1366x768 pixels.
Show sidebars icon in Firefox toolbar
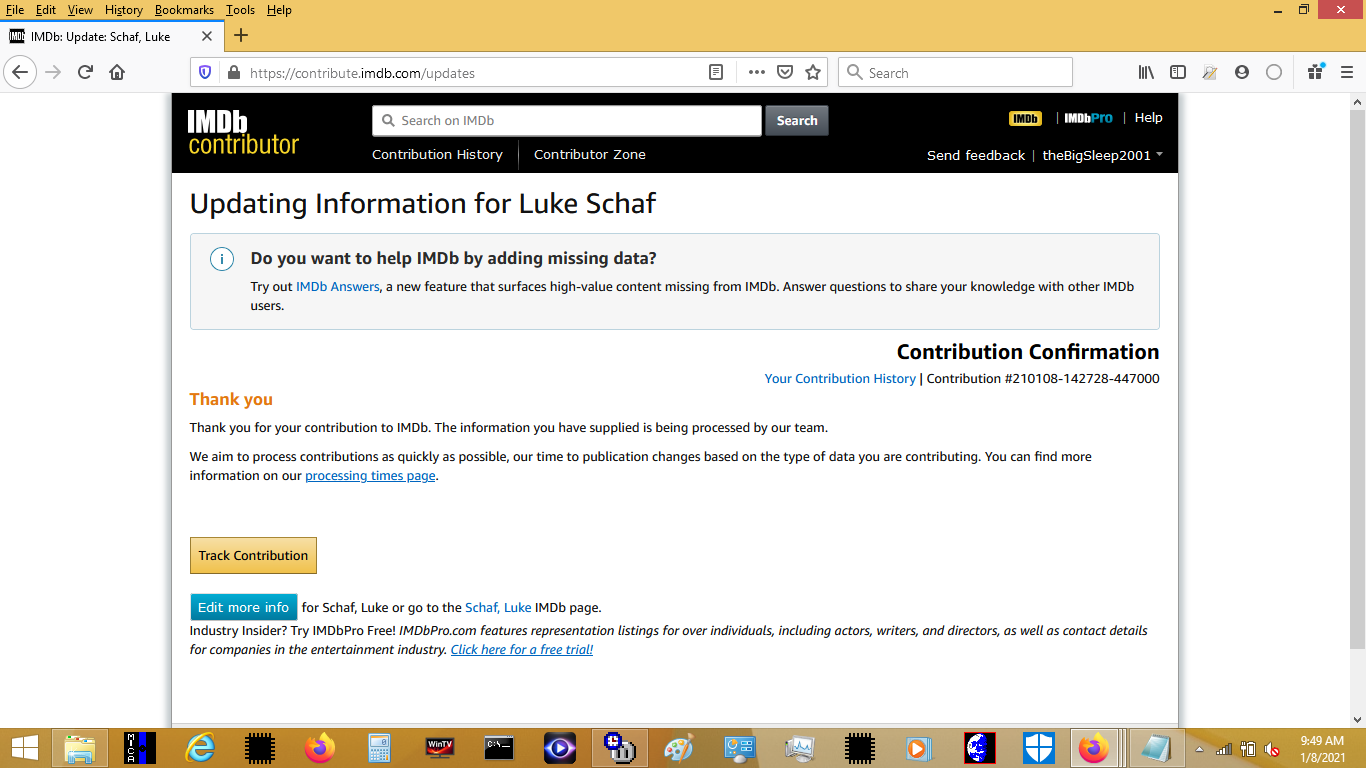click(x=1178, y=72)
